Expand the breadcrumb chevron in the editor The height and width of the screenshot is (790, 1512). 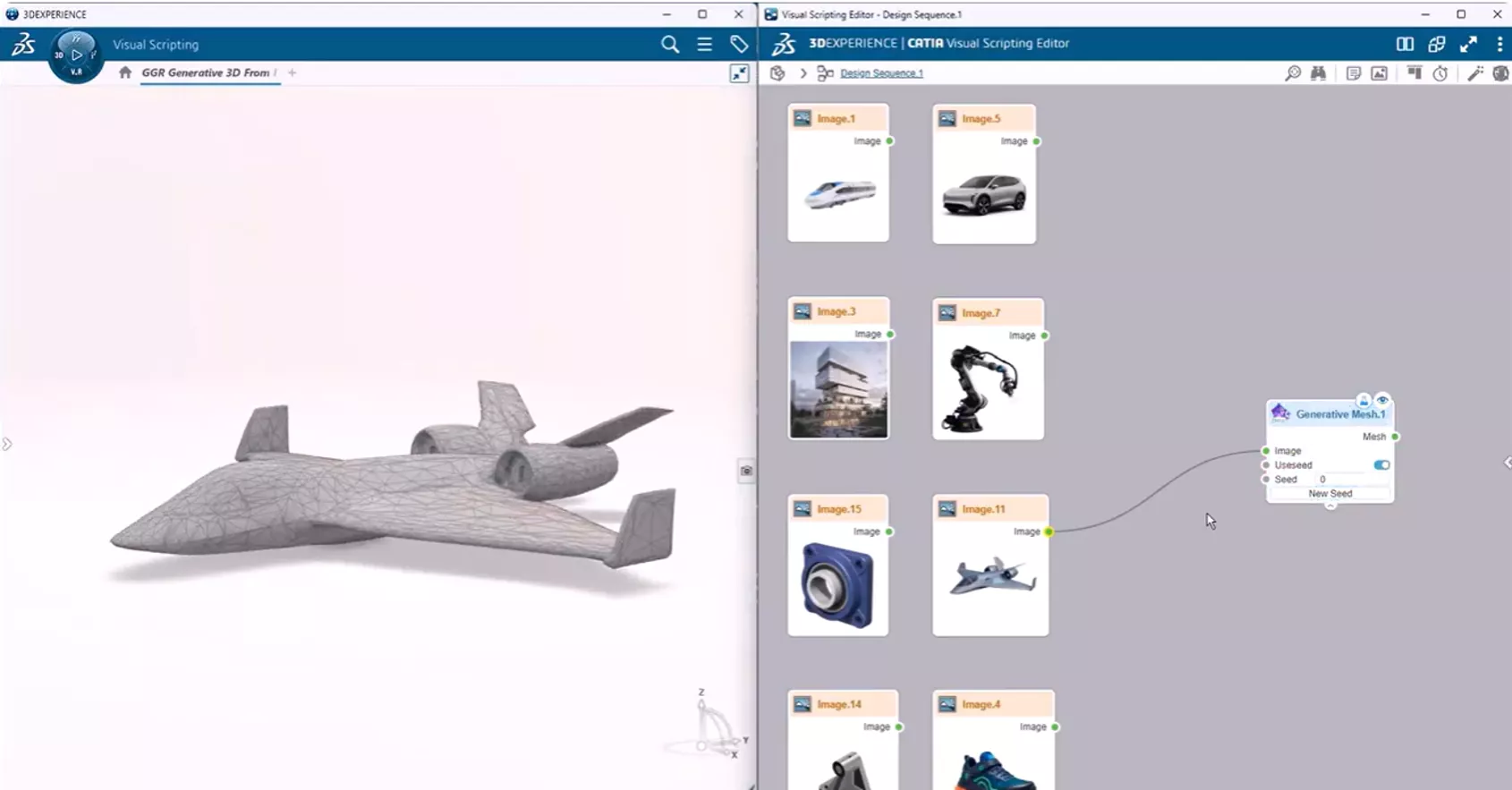click(803, 73)
